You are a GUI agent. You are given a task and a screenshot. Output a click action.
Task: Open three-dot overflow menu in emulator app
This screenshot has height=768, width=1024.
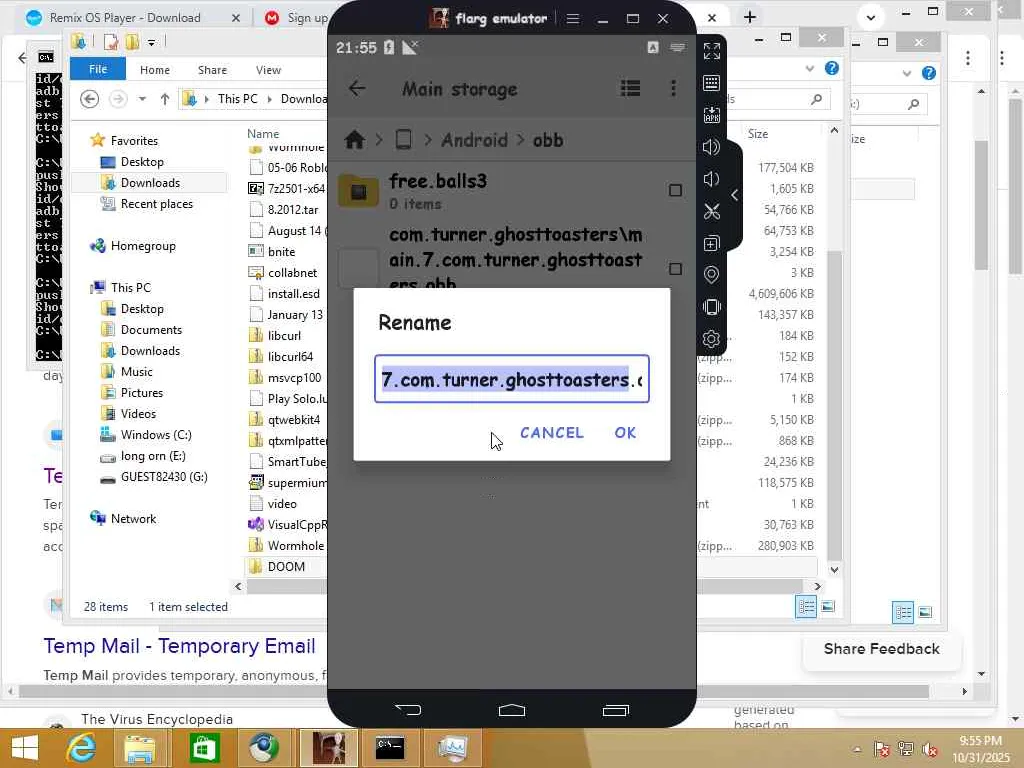[673, 88]
